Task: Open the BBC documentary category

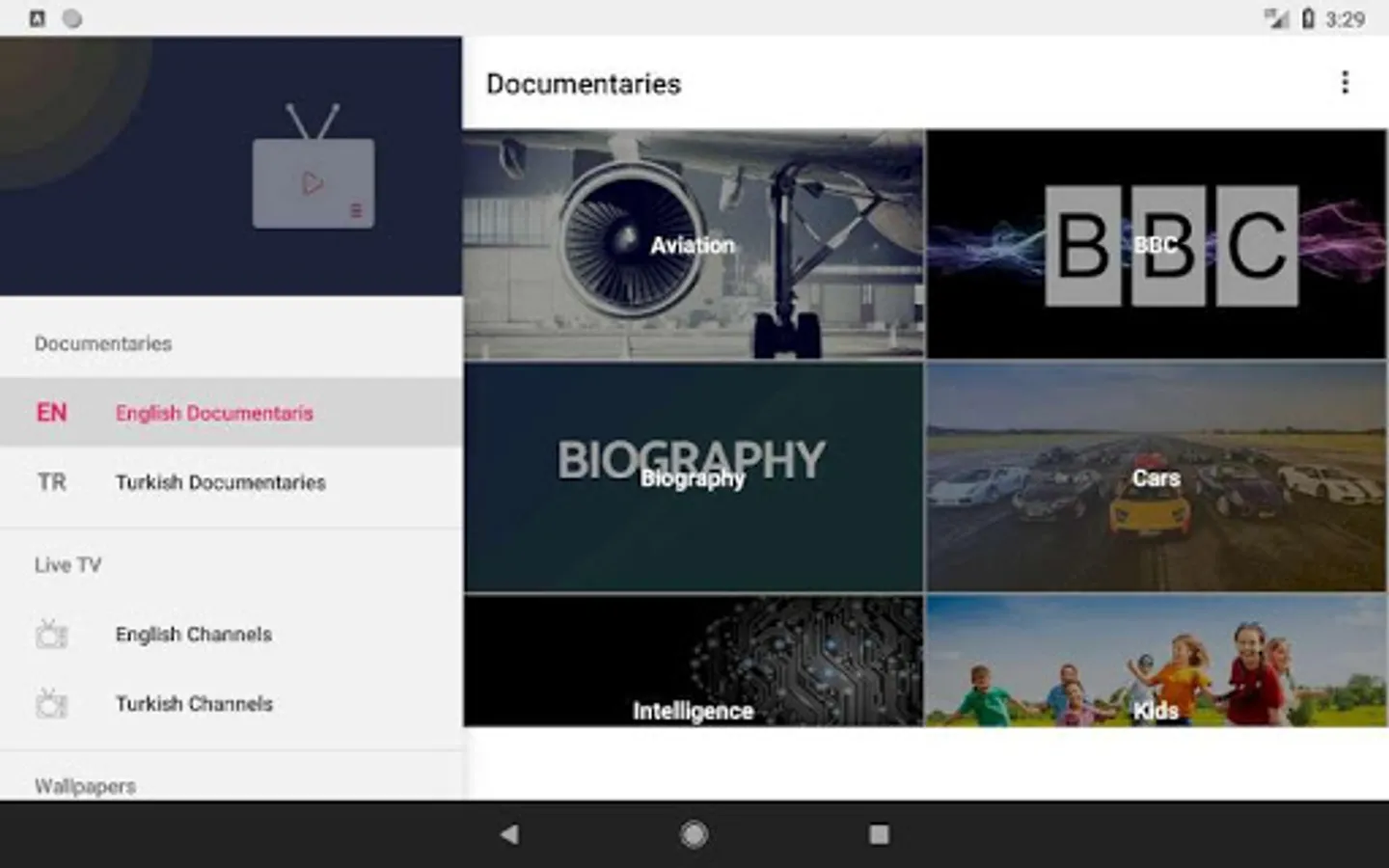Action: pyautogui.click(x=1157, y=244)
